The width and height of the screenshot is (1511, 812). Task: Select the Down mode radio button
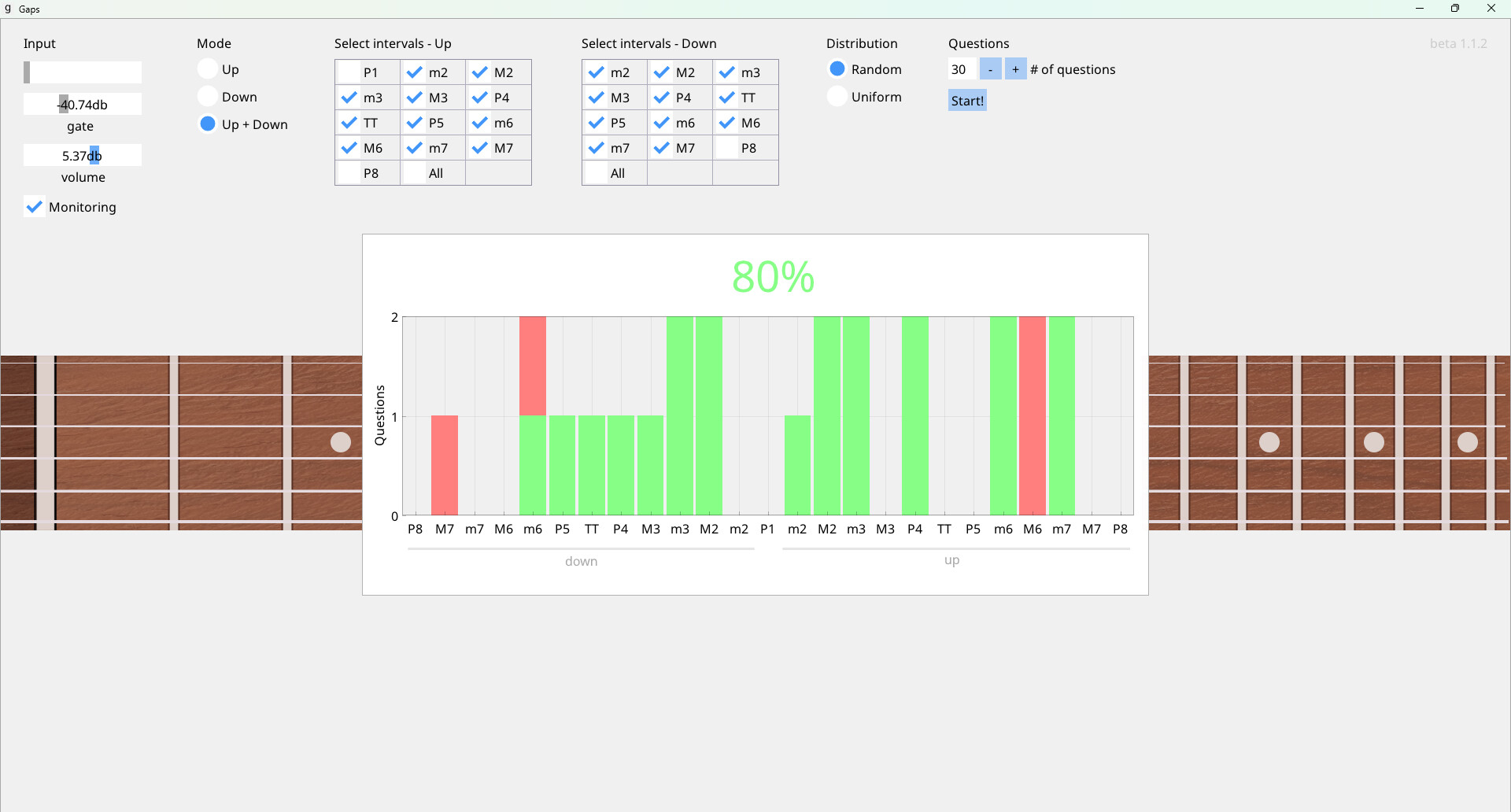tap(208, 97)
